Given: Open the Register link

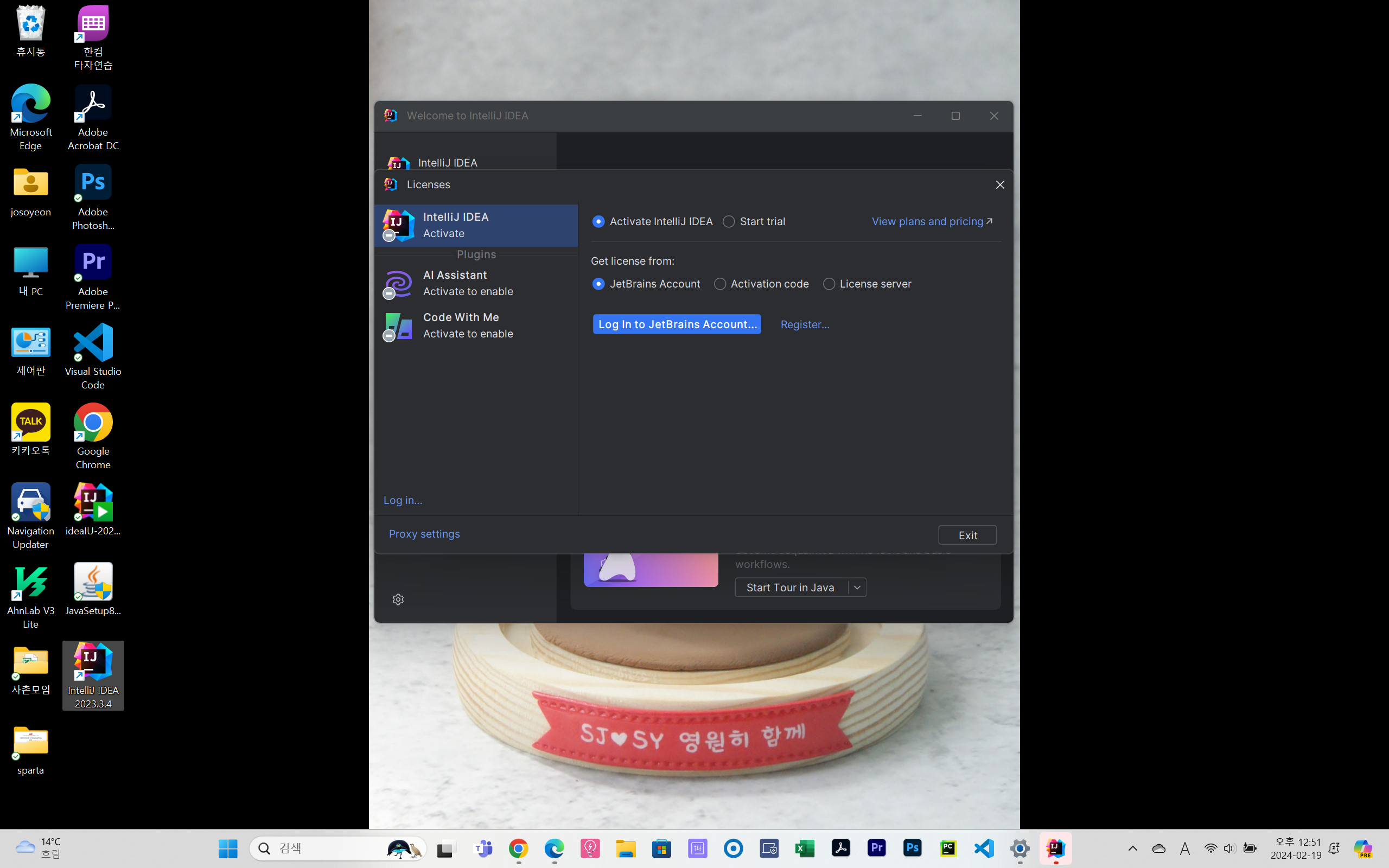Looking at the screenshot, I should click(x=805, y=324).
